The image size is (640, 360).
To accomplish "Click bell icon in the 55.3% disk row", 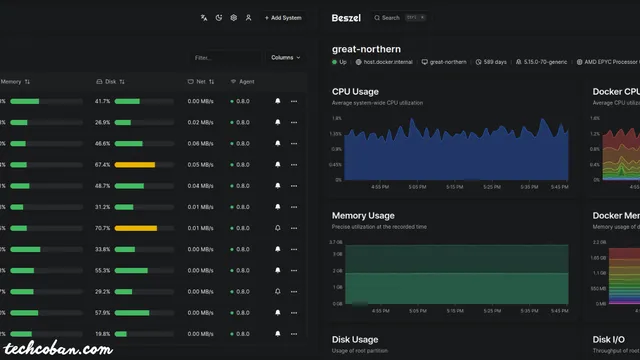I will tap(278, 270).
